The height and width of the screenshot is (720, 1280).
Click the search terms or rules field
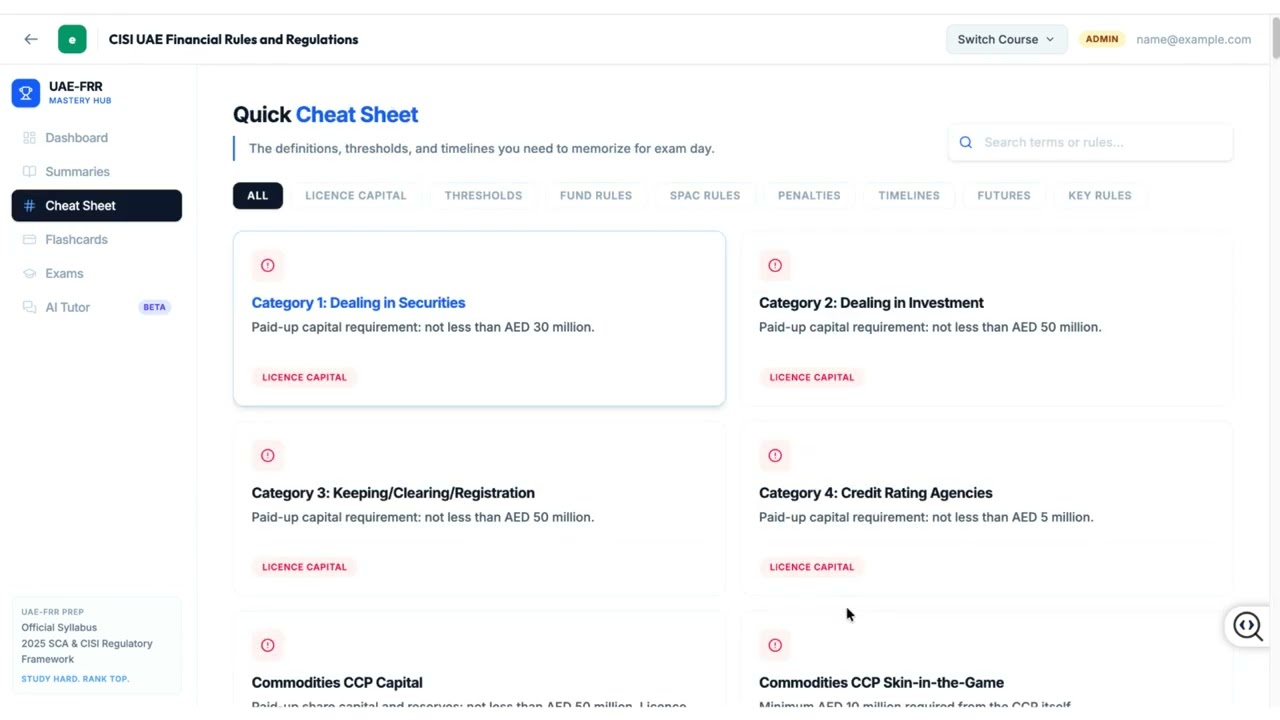pyautogui.click(x=1100, y=142)
